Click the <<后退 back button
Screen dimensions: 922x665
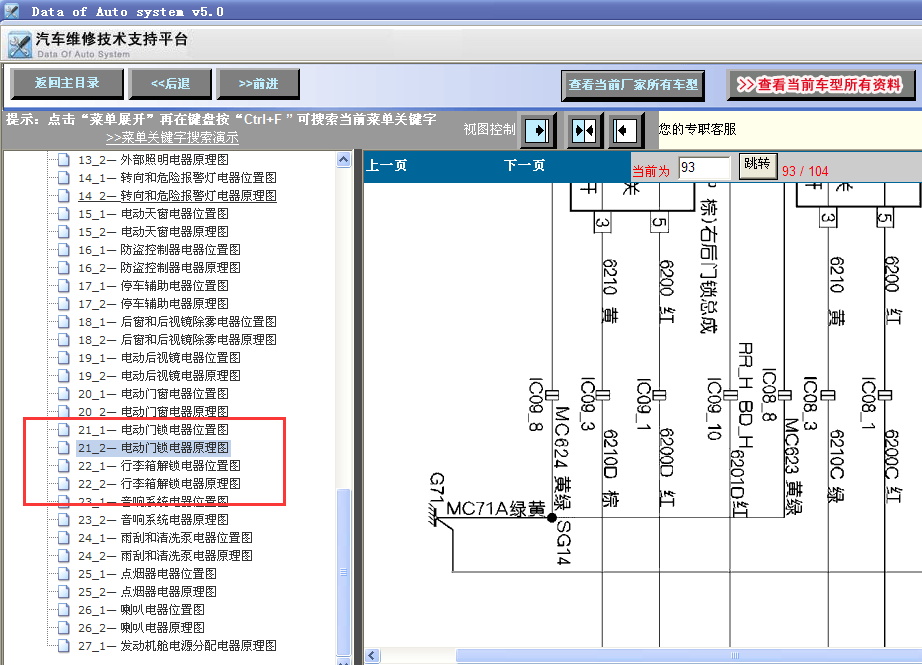[170, 83]
